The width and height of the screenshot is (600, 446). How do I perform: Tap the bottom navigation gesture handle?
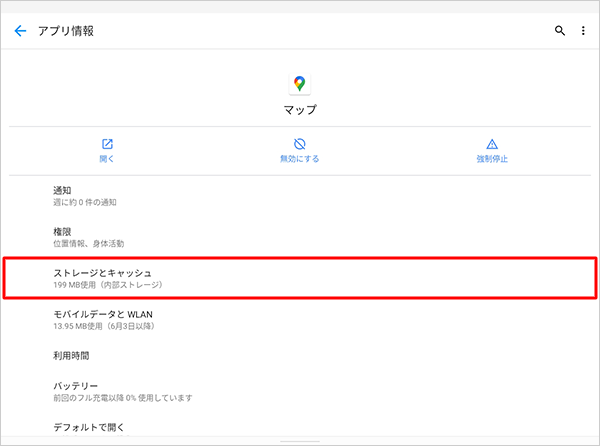tap(299, 440)
